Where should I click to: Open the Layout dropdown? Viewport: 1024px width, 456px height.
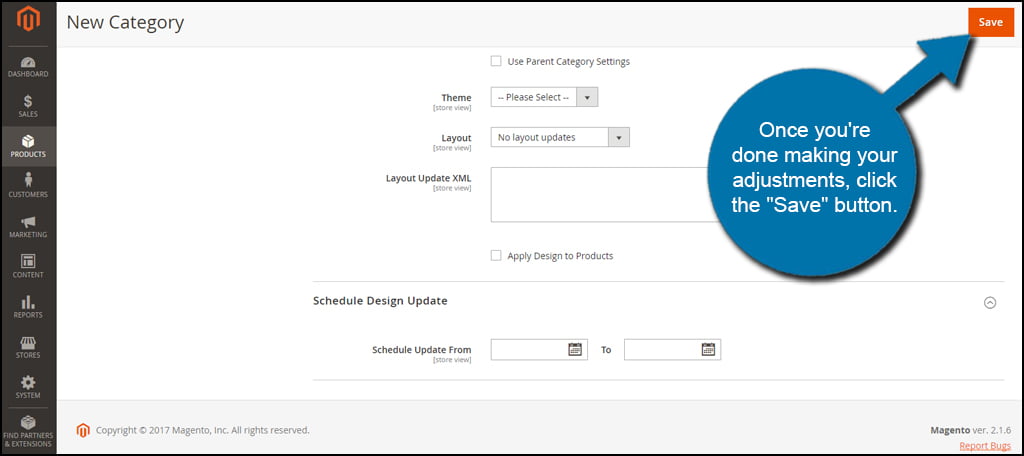pyautogui.click(x=559, y=137)
